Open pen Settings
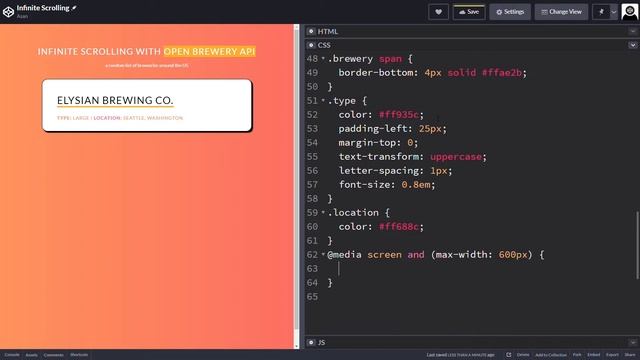Screen dimensions: 640x360 coord(510,12)
